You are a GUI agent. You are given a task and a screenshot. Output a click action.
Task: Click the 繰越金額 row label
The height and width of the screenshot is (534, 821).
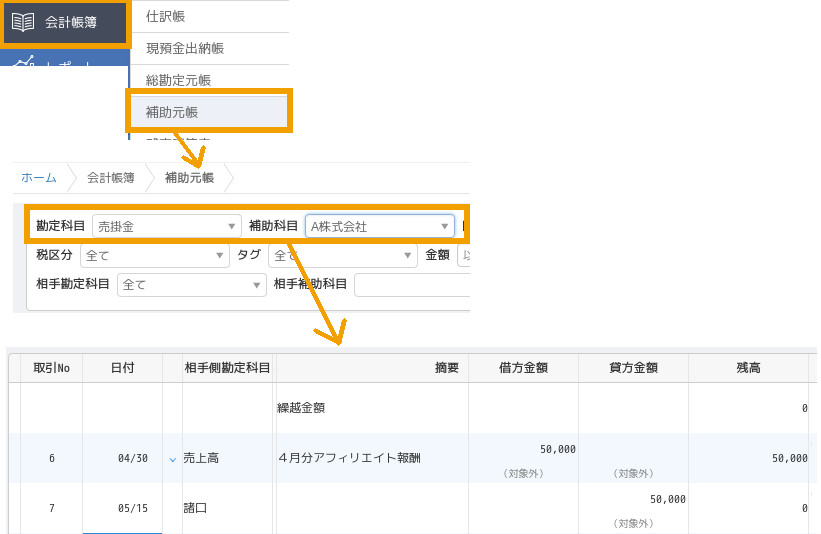tap(301, 408)
